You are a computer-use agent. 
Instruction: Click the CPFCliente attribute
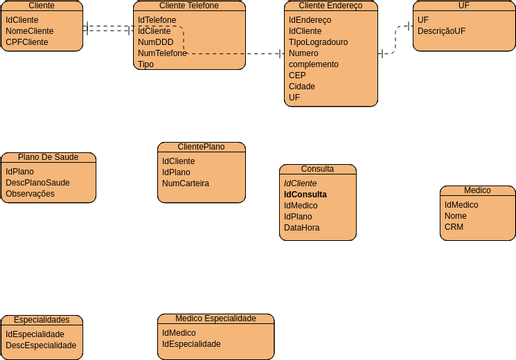27,42
